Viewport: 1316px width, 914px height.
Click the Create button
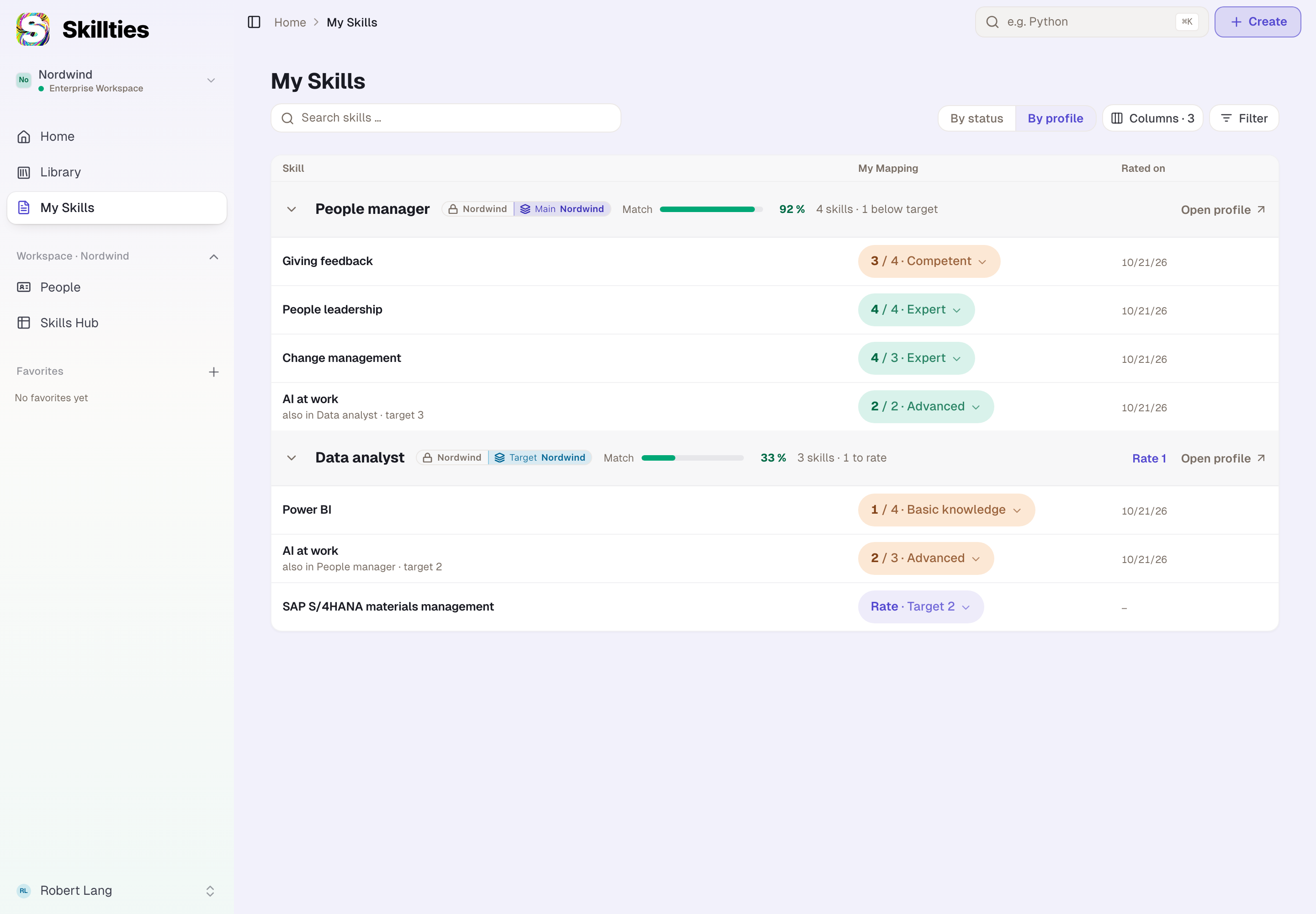(x=1258, y=22)
